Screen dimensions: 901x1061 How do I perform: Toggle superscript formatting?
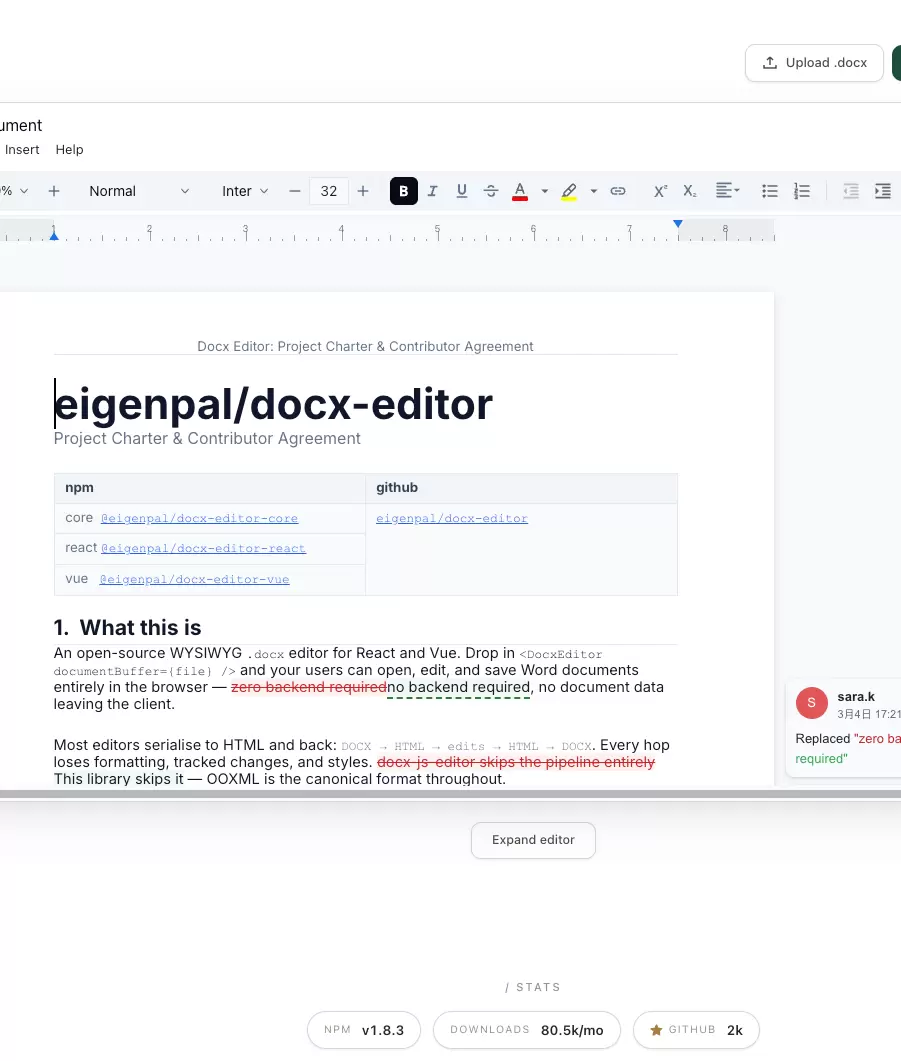(x=660, y=191)
